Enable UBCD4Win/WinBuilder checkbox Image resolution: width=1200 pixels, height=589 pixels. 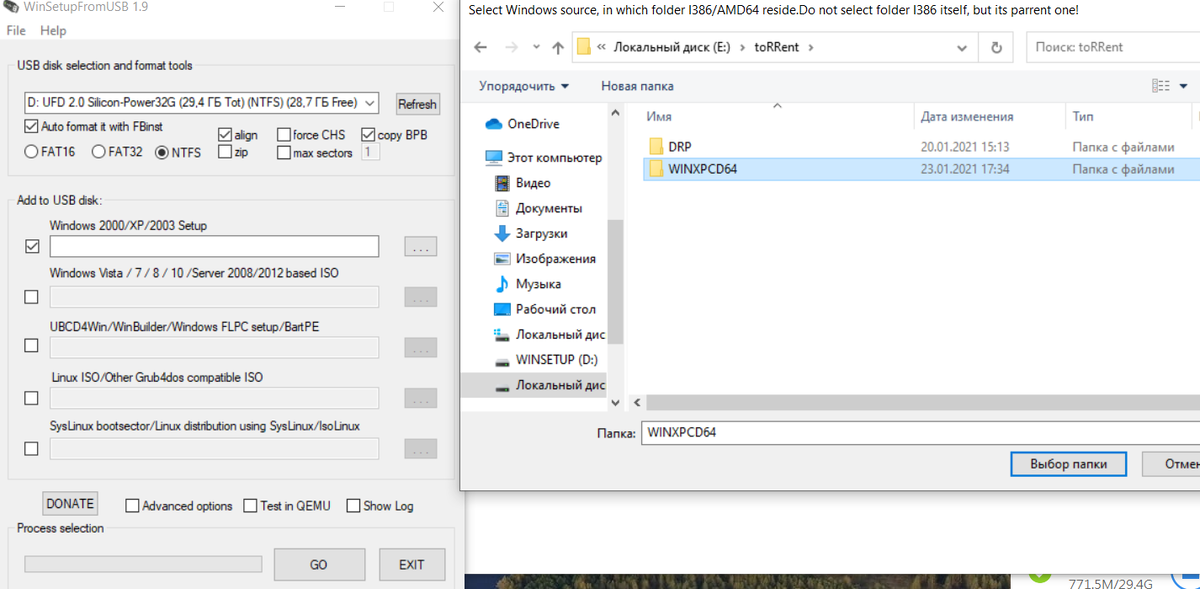pos(31,346)
